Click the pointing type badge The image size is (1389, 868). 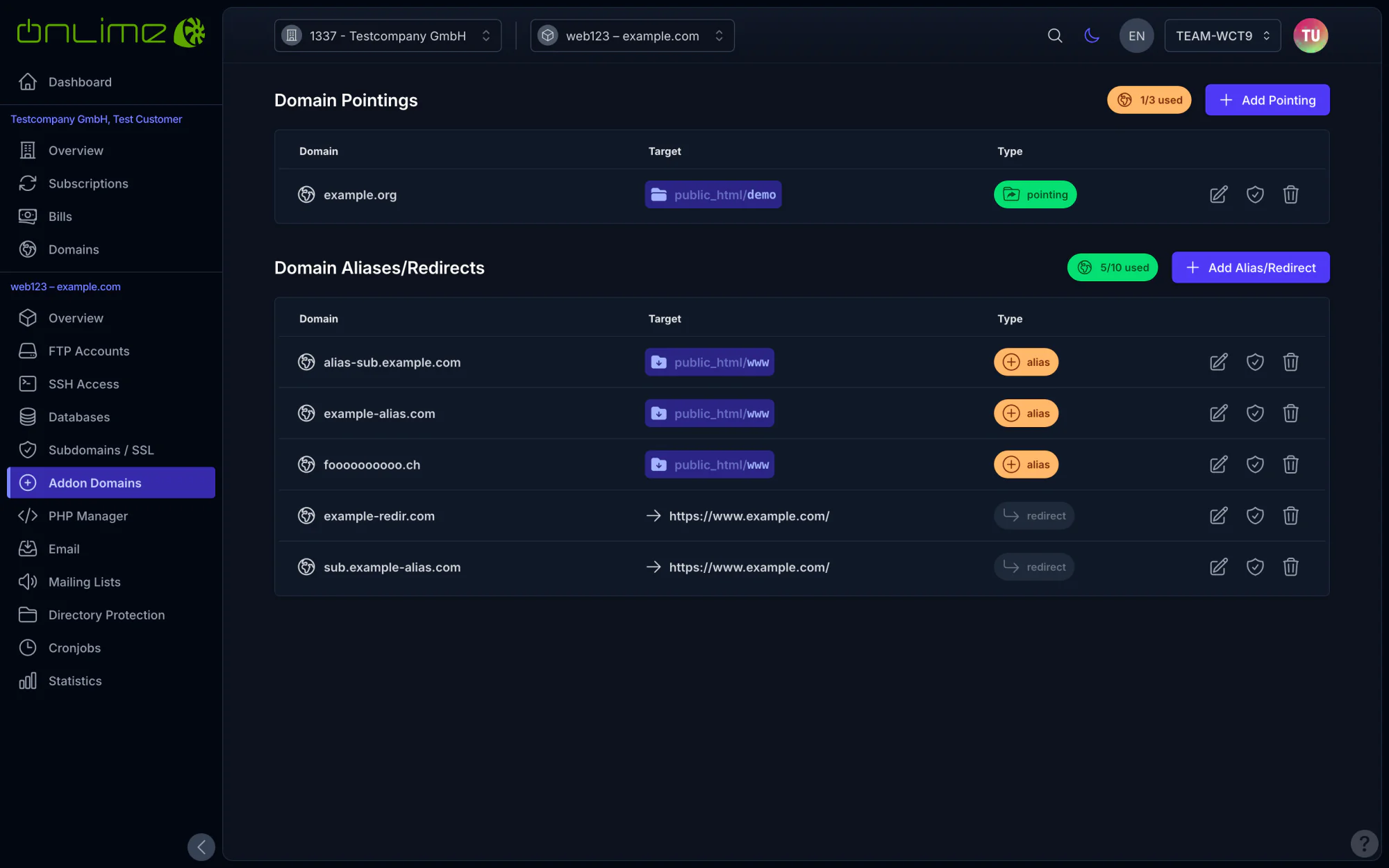coord(1035,194)
